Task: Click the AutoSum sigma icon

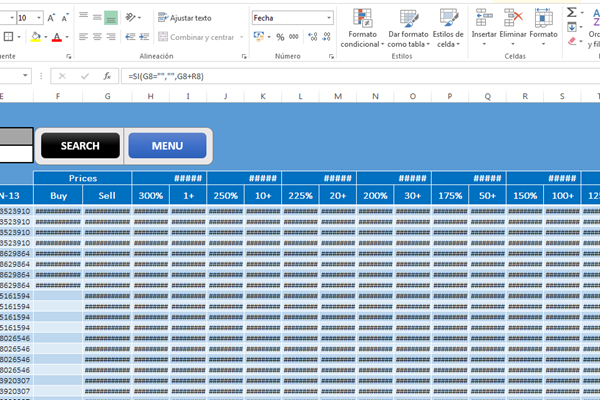Action: pyautogui.click(x=573, y=12)
